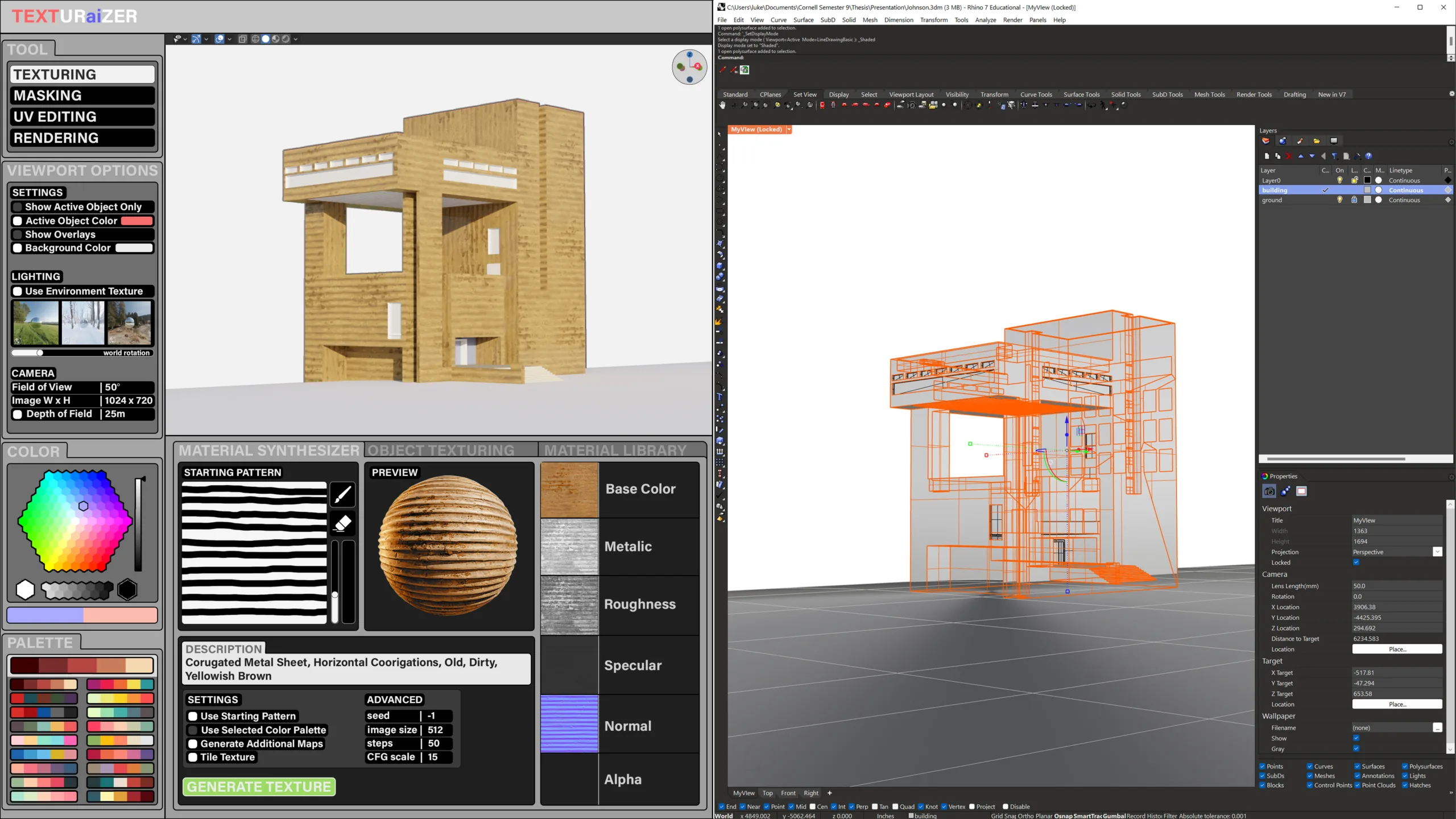Select the black hexagon color swatch
1456x819 pixels.
pyautogui.click(x=127, y=590)
